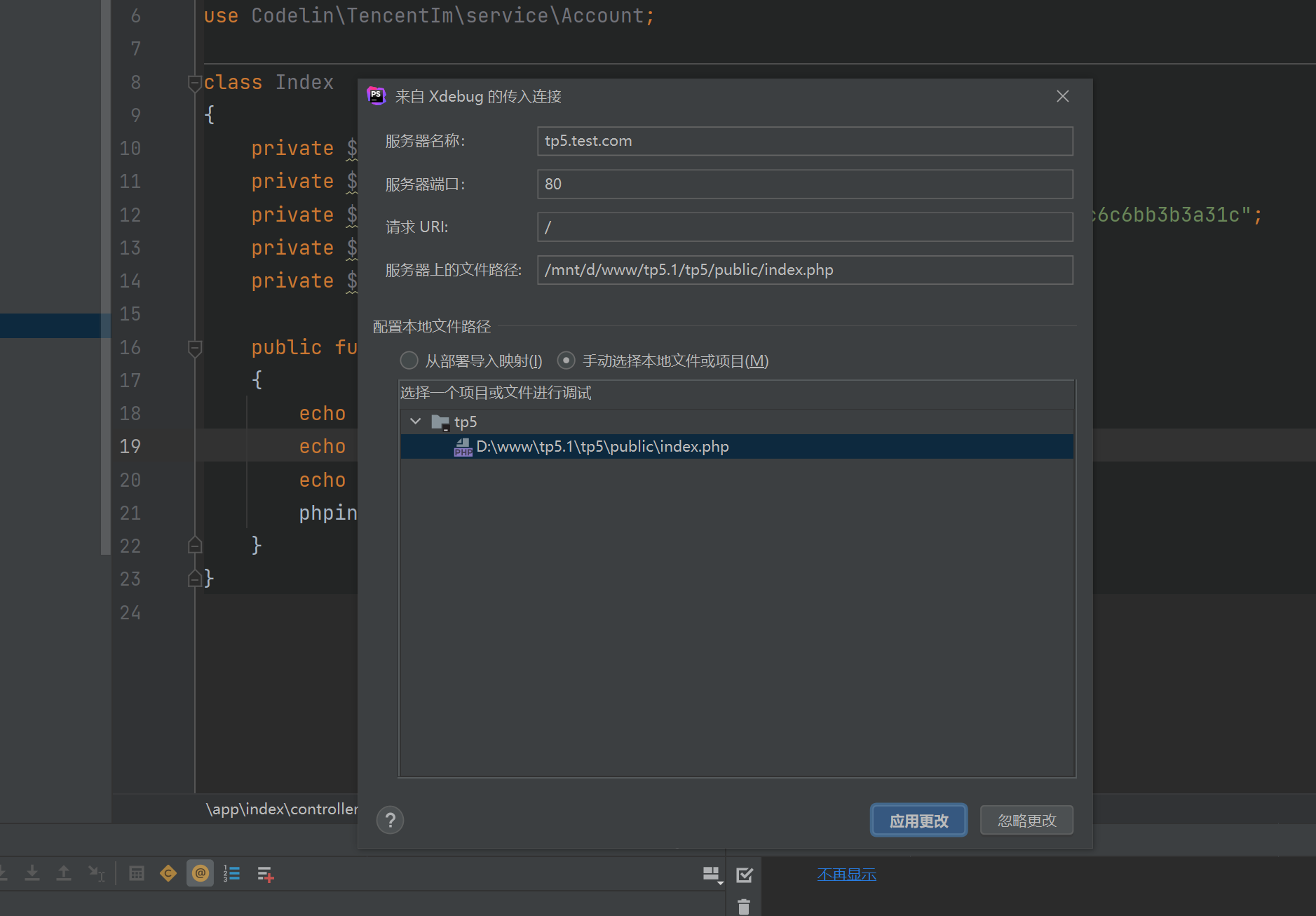Close the Xdebug incoming connection dialog
This screenshot has height=916, width=1316.
(x=1063, y=96)
